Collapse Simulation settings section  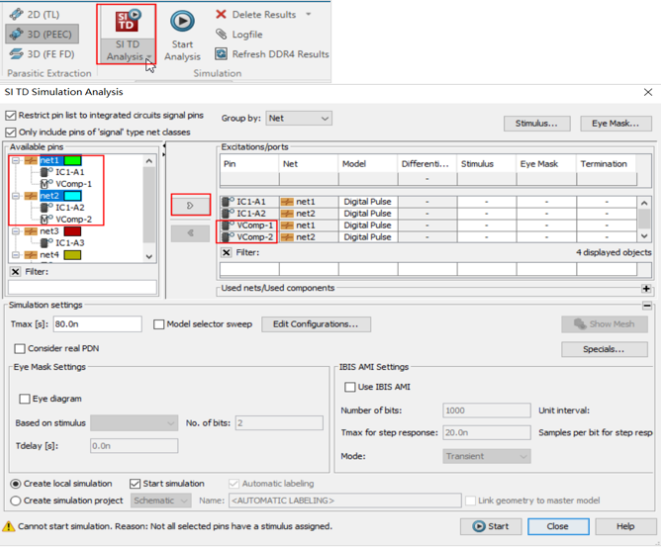[647, 306]
